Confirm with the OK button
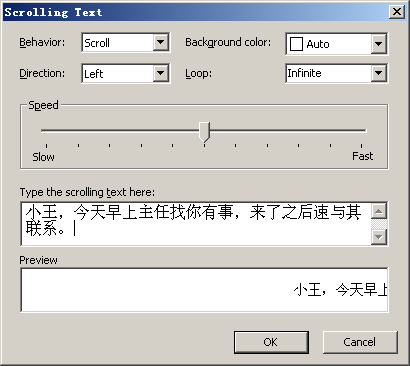Viewport: 410px width, 366px height. pyautogui.click(x=271, y=342)
